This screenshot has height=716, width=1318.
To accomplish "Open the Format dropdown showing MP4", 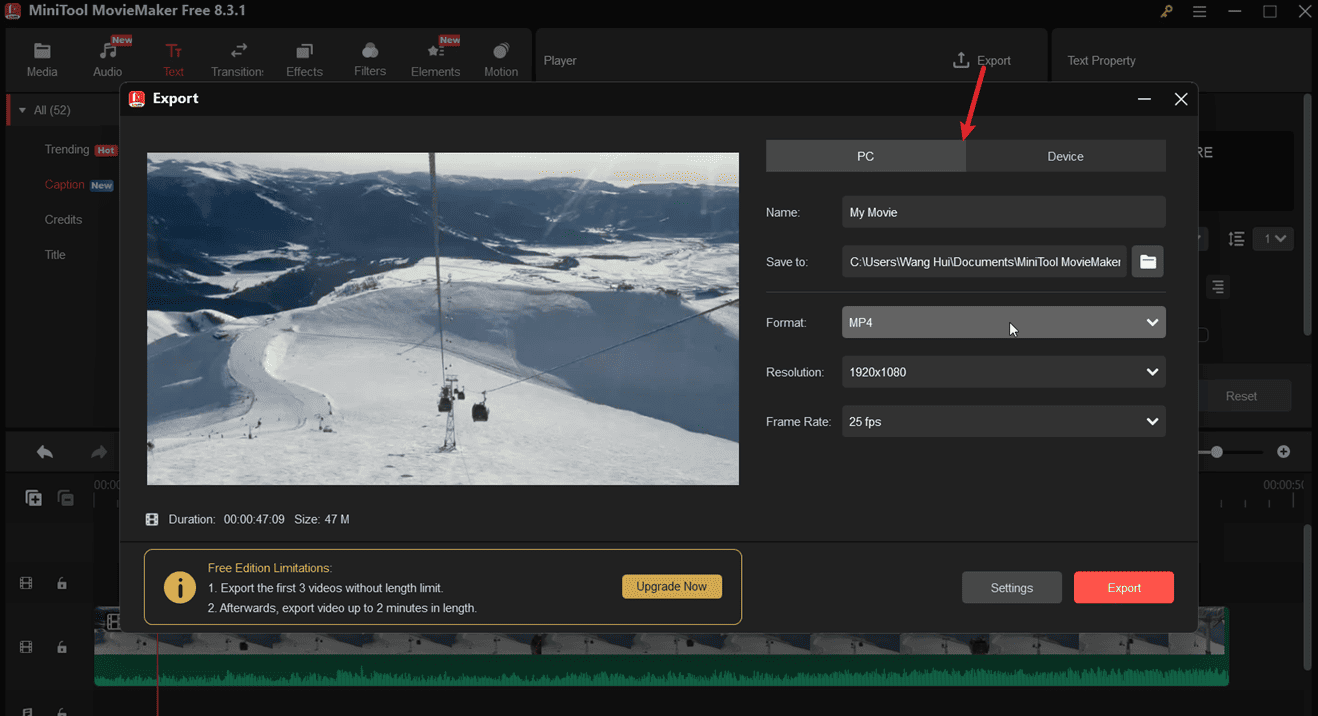I will 1003,322.
